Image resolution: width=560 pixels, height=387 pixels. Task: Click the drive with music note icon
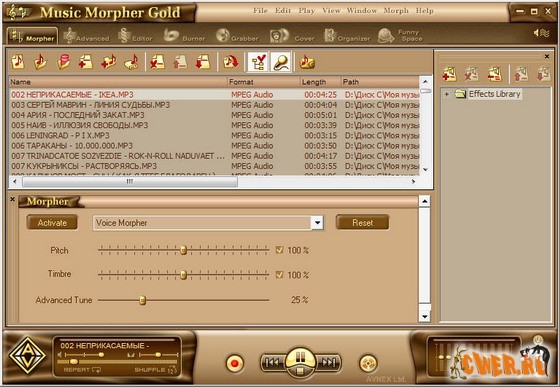[131, 62]
